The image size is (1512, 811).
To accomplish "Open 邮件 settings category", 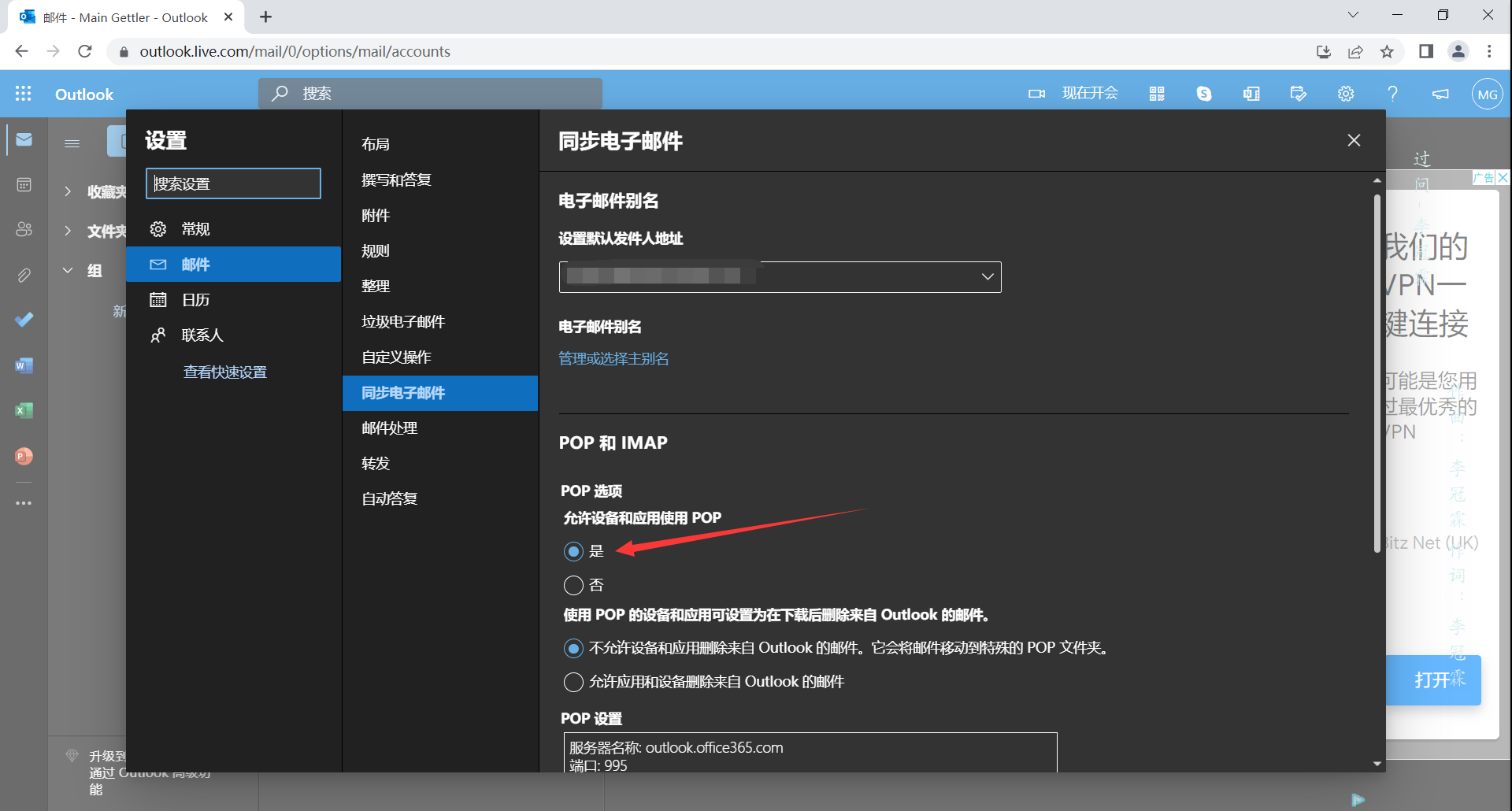I will (233, 265).
